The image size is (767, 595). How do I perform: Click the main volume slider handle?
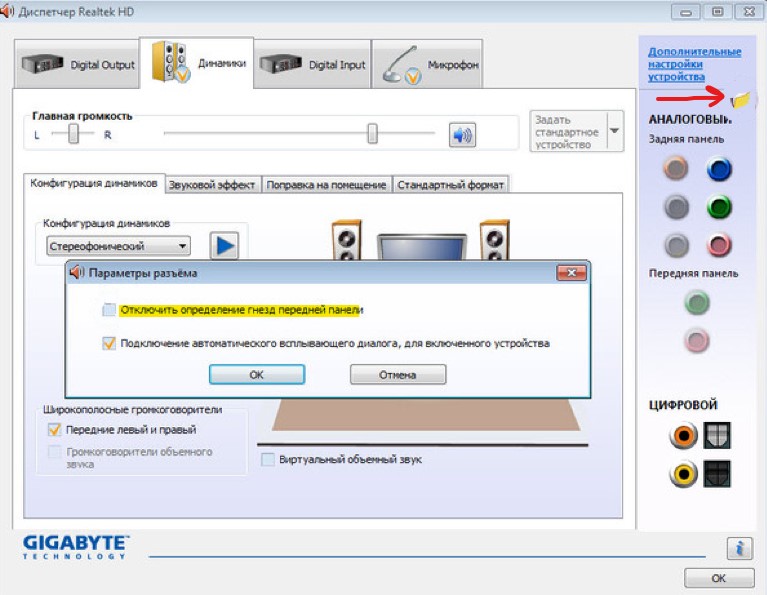[372, 133]
